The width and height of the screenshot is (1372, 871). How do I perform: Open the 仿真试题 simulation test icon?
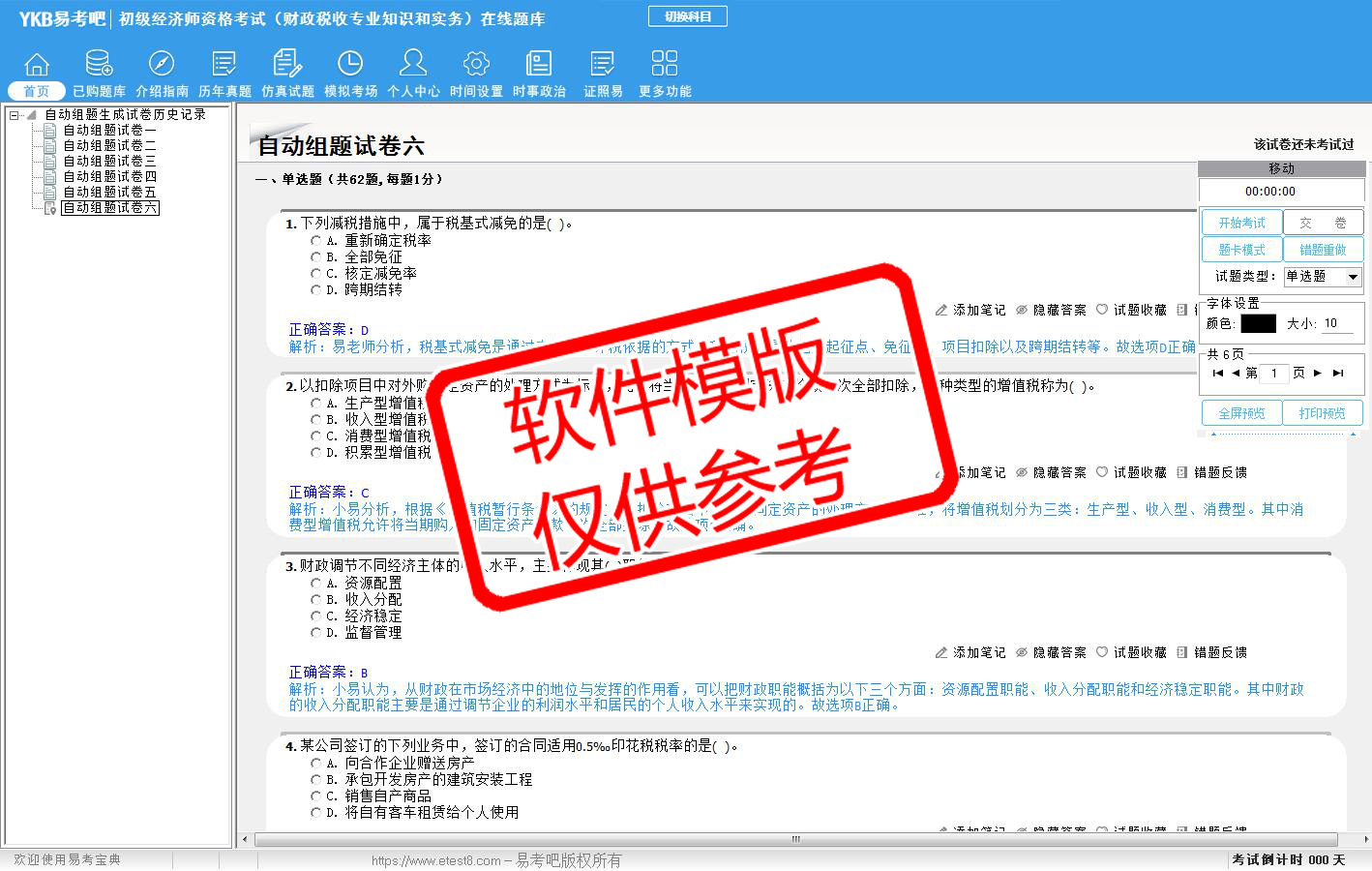287,65
